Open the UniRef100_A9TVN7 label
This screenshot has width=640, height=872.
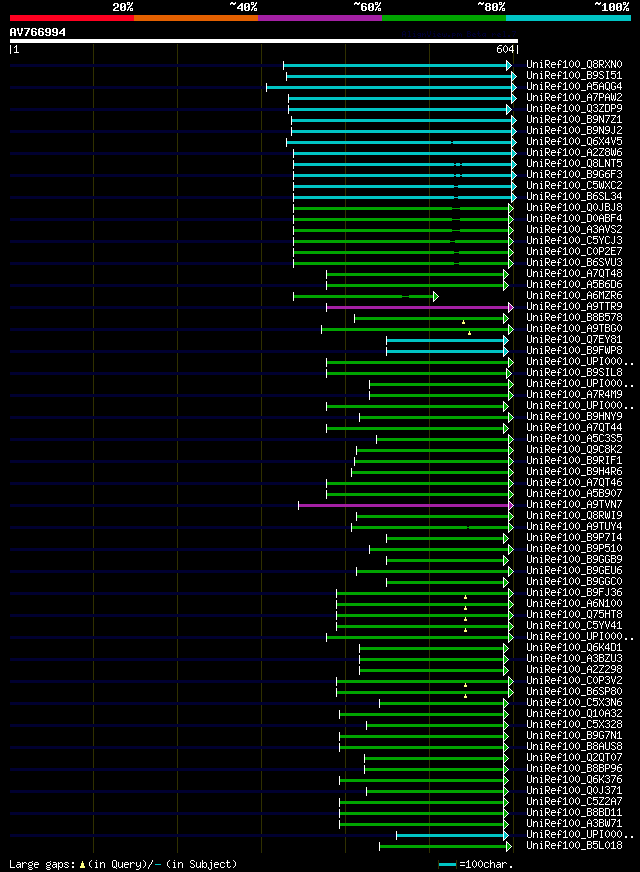[574, 505]
